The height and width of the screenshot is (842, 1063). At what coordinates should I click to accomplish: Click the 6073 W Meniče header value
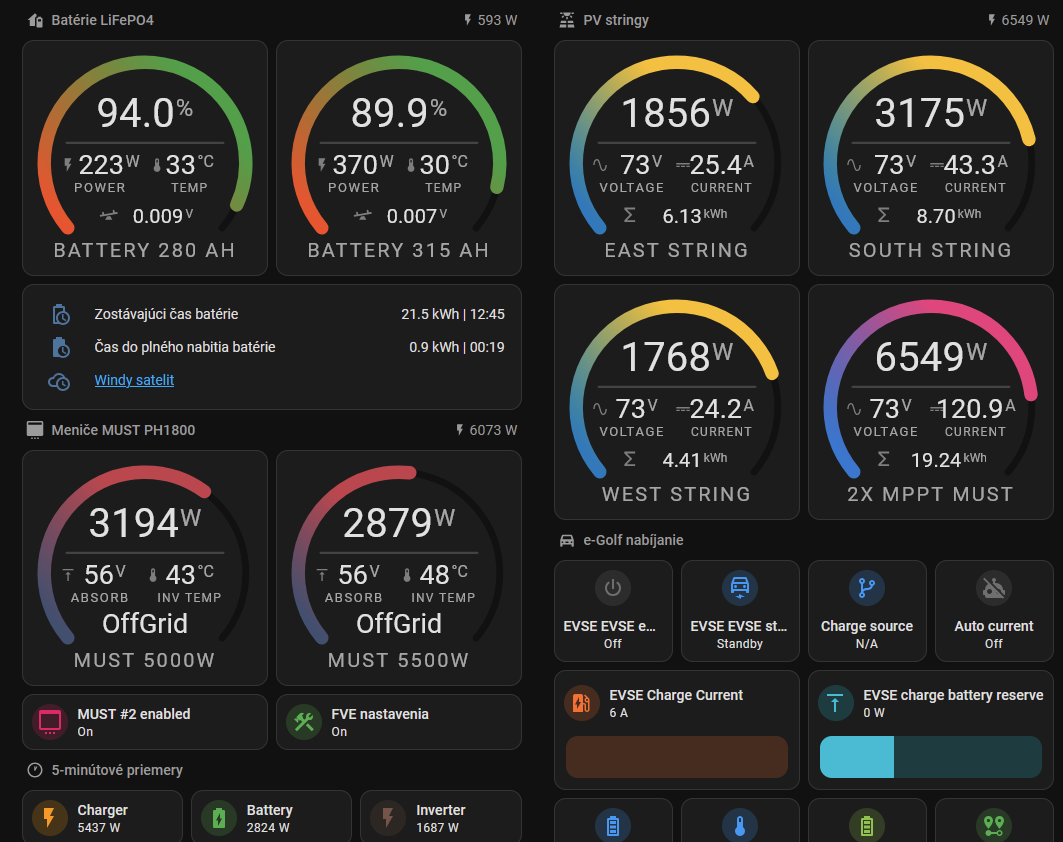click(493, 430)
